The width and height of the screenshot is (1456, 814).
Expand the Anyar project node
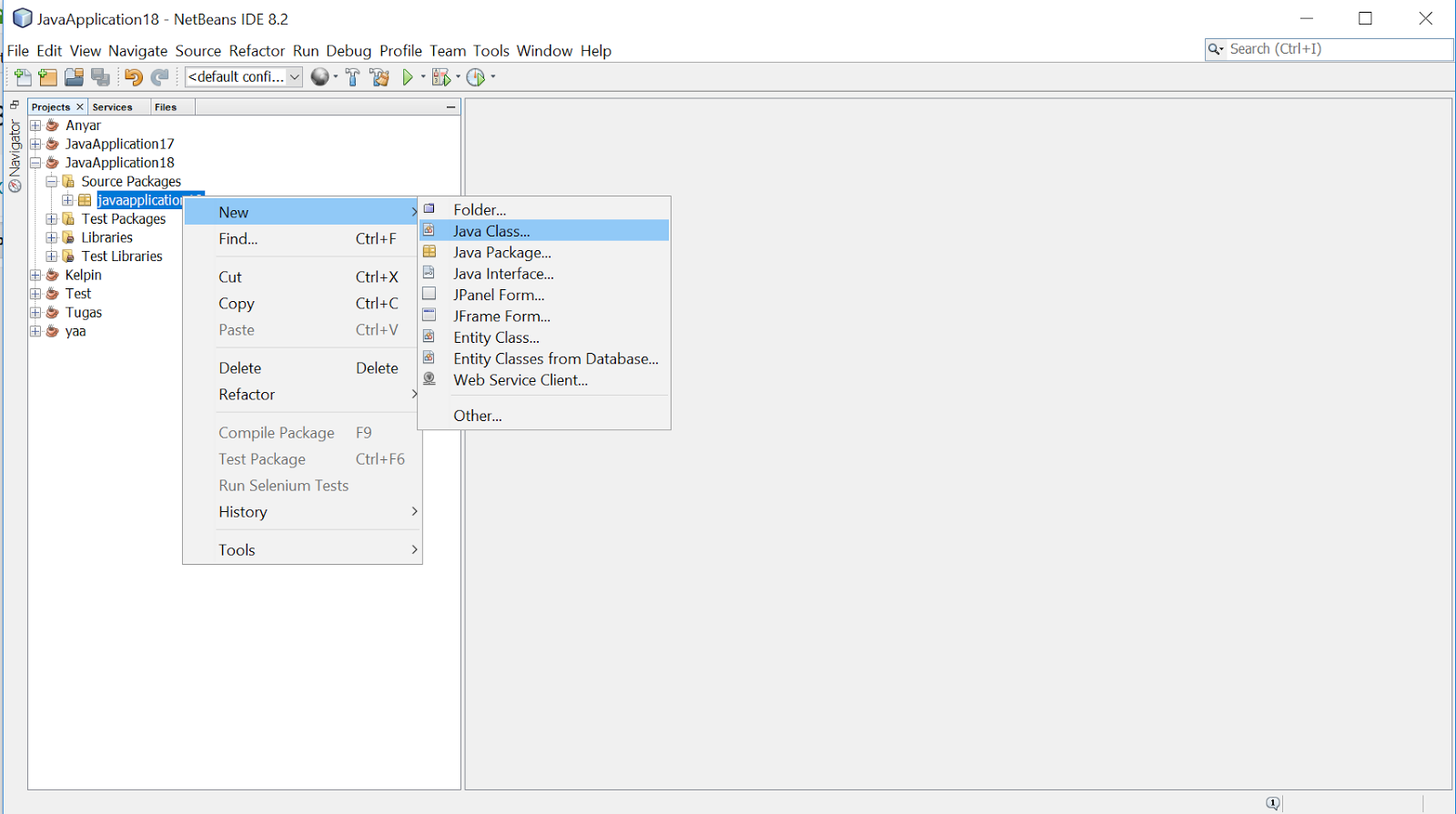pyautogui.click(x=35, y=126)
